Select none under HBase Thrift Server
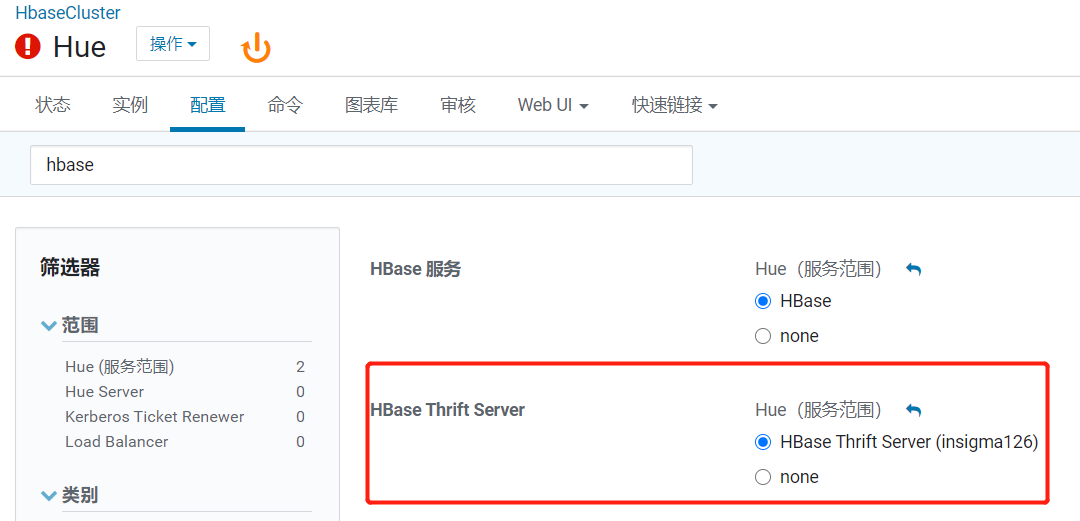This screenshot has width=1080, height=521. pyautogui.click(x=762, y=477)
